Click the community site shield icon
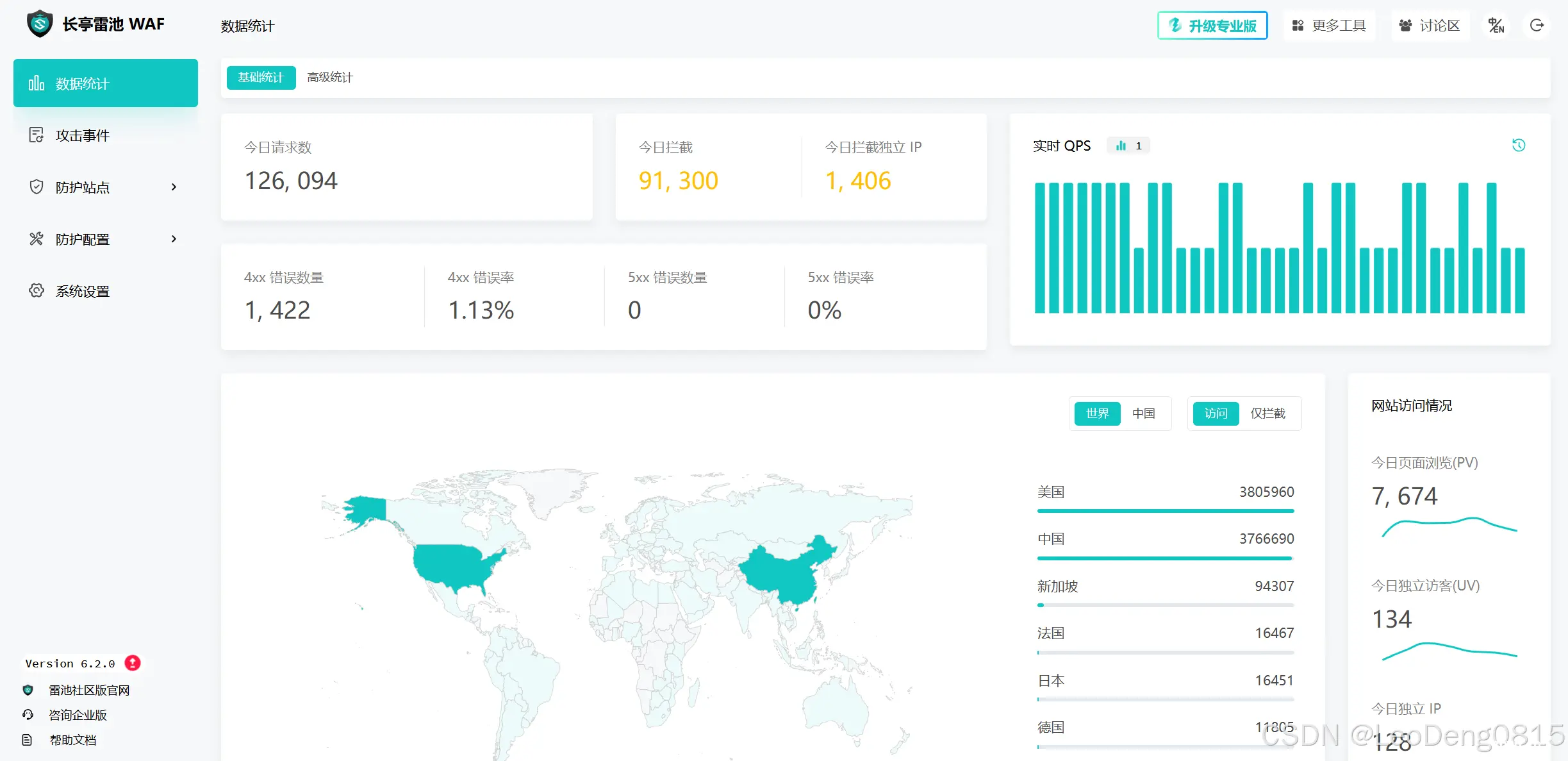 click(x=28, y=690)
